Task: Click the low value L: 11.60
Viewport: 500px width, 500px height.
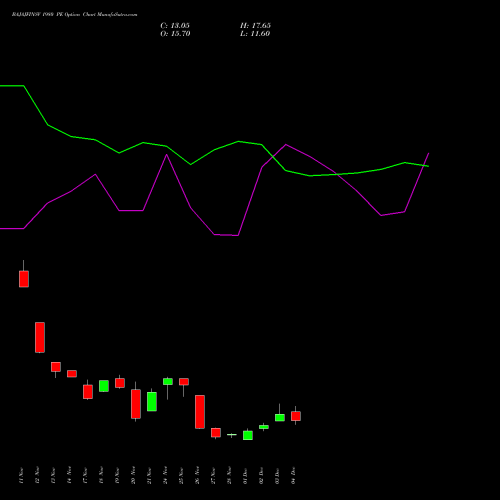Action: tap(255, 34)
